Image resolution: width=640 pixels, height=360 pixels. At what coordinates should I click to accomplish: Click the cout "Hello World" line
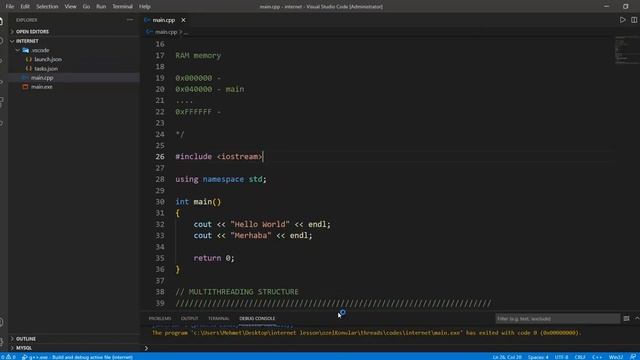click(x=262, y=224)
